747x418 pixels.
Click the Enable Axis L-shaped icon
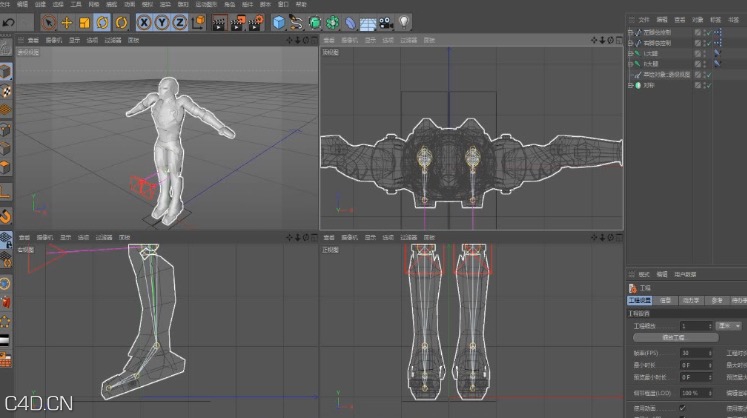[5, 192]
